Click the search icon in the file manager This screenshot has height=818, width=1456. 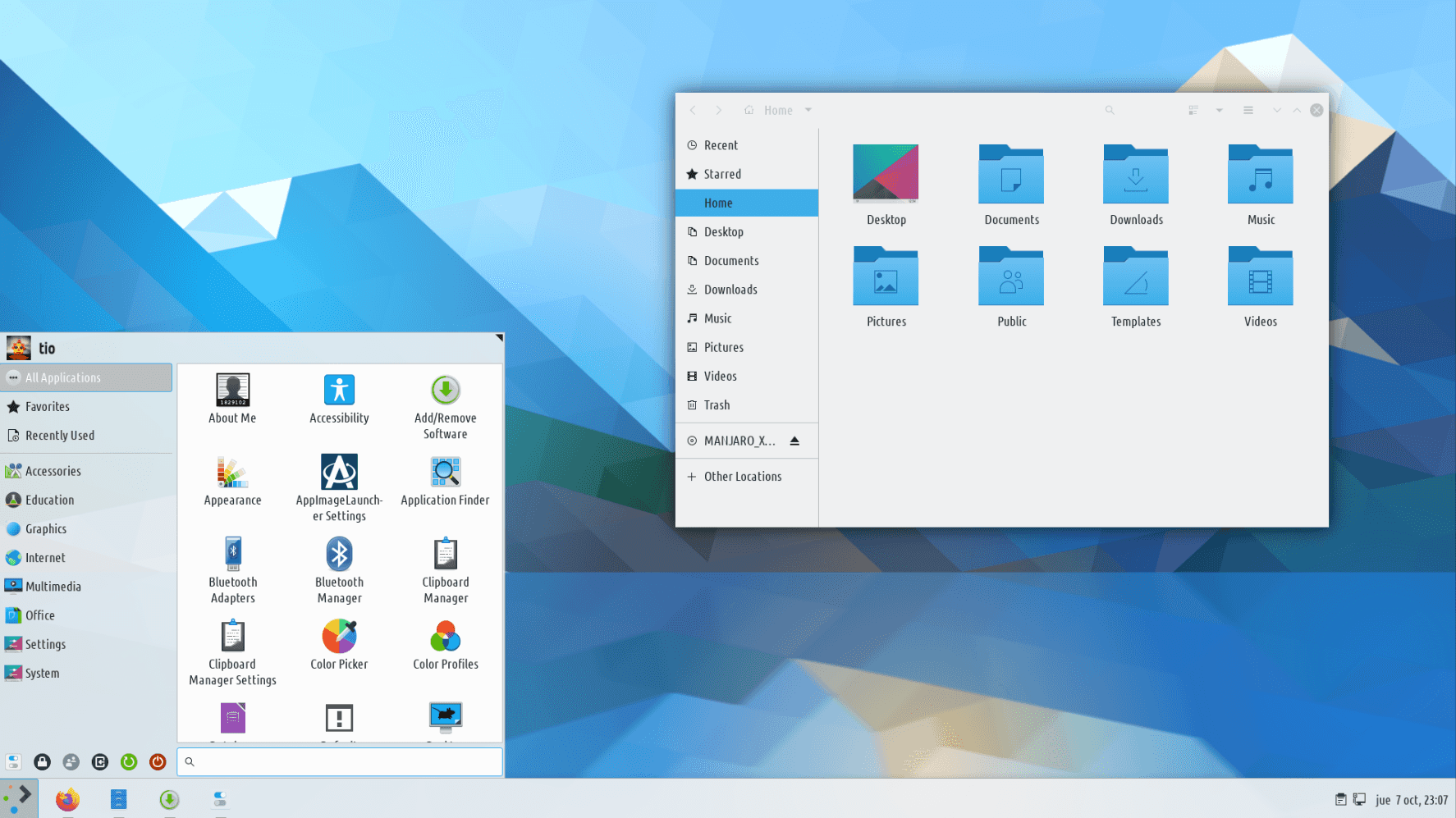click(1110, 110)
